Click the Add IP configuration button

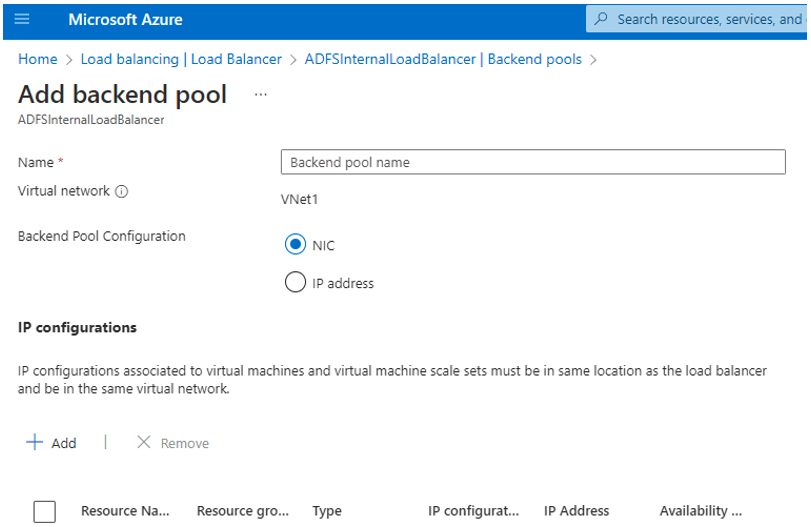tap(51, 443)
